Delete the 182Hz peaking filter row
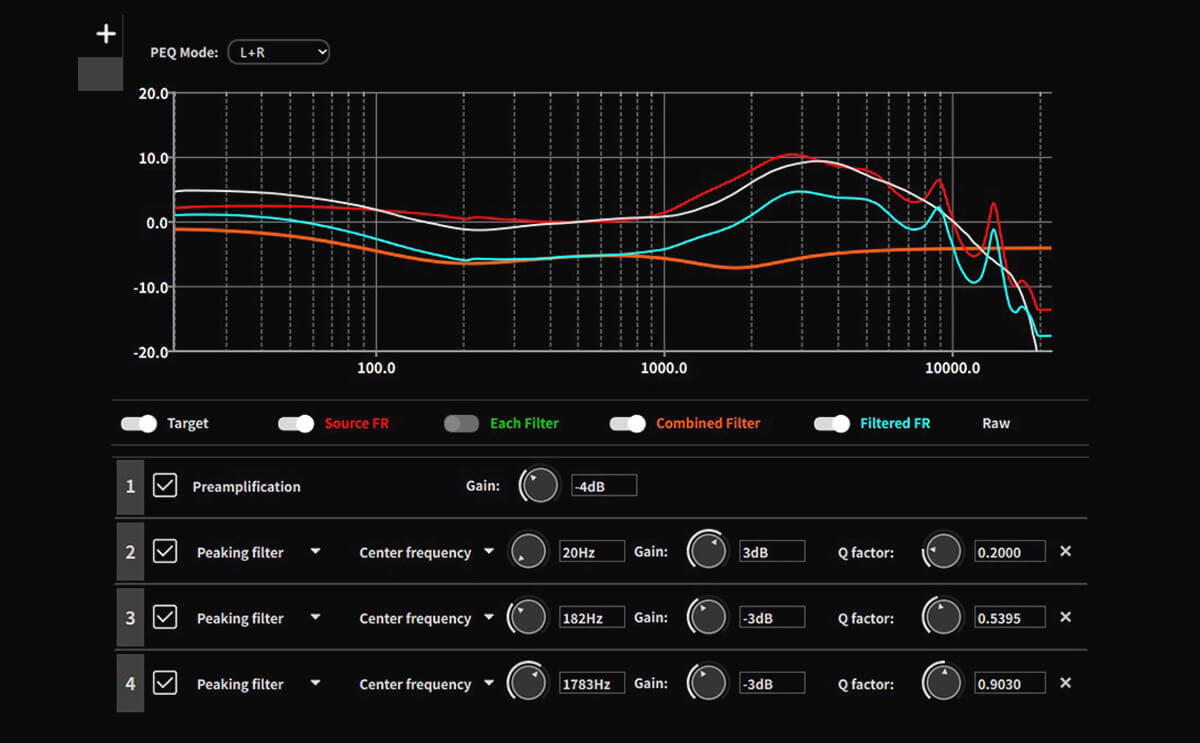This screenshot has width=1200, height=743. click(x=1065, y=617)
